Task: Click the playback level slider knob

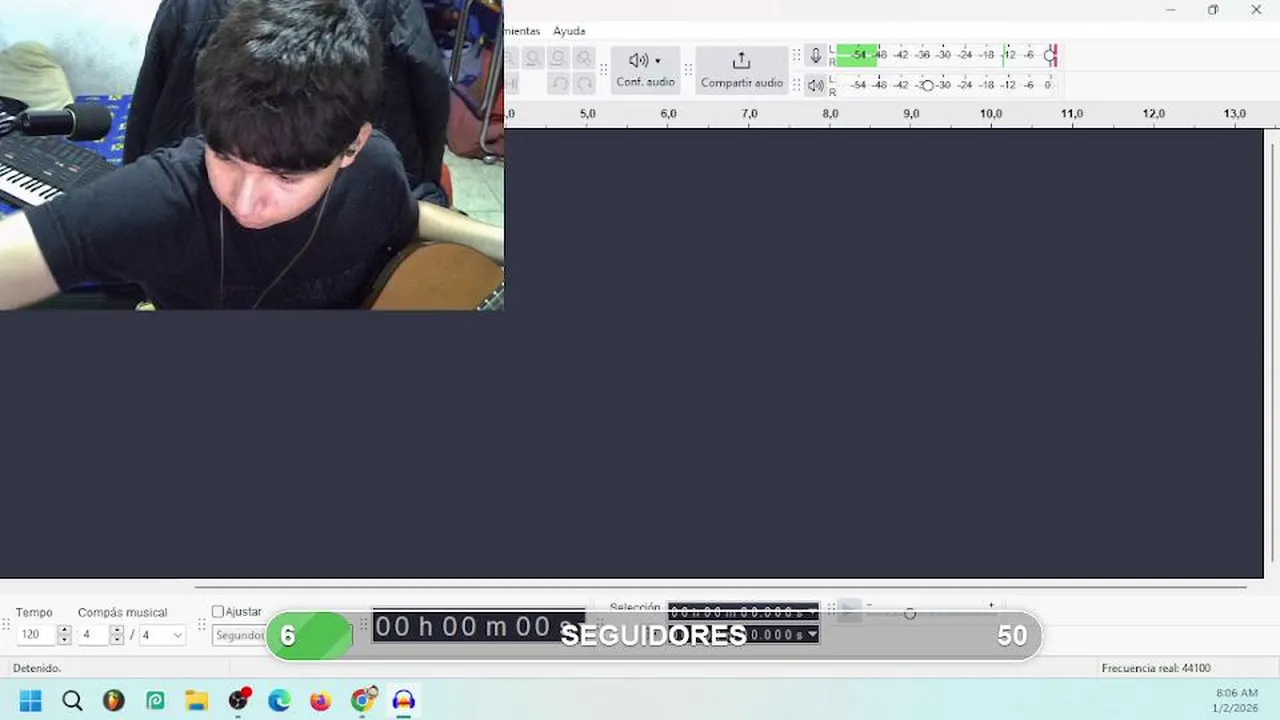Action: point(927,85)
